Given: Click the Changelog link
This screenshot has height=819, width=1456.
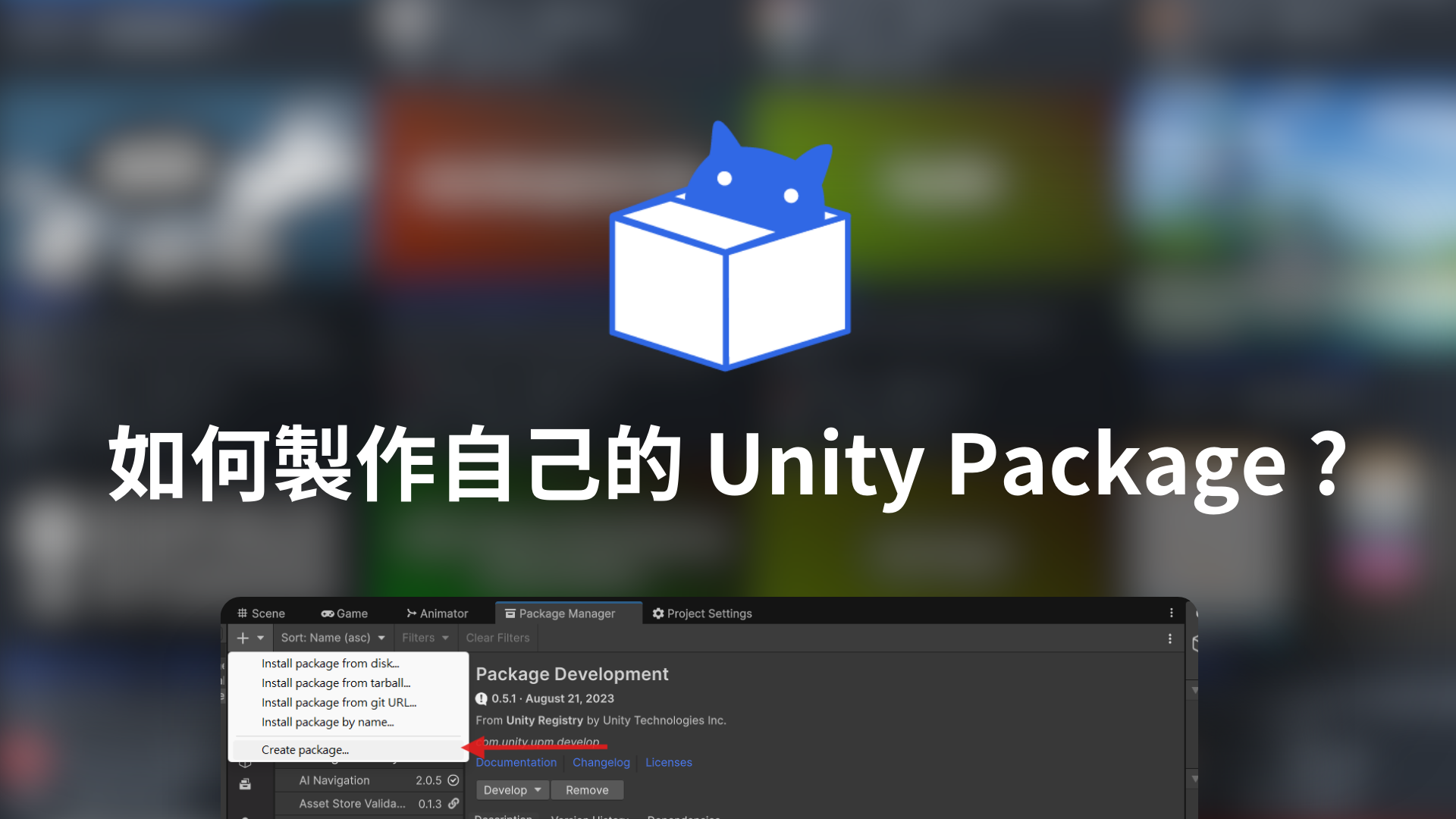Looking at the screenshot, I should pyautogui.click(x=601, y=762).
